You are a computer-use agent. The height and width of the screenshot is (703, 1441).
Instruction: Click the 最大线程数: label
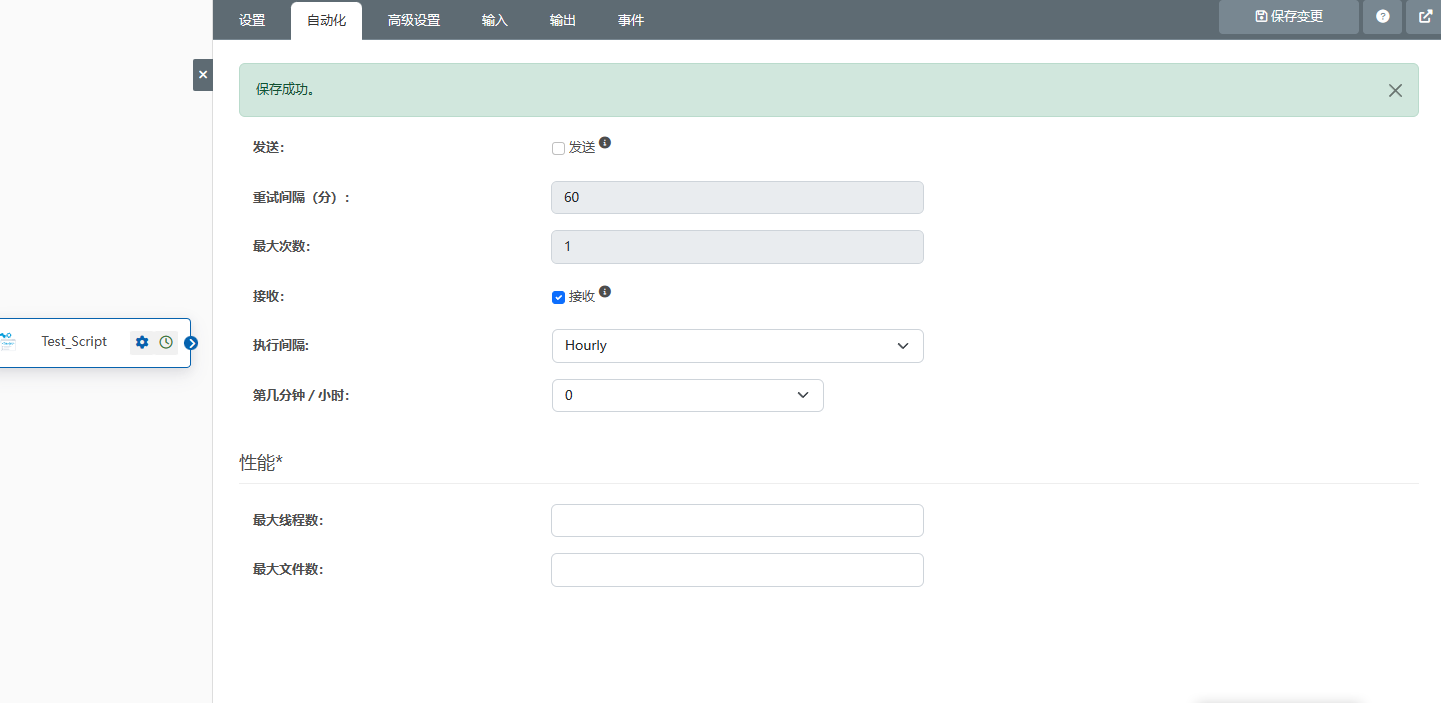[288, 520]
